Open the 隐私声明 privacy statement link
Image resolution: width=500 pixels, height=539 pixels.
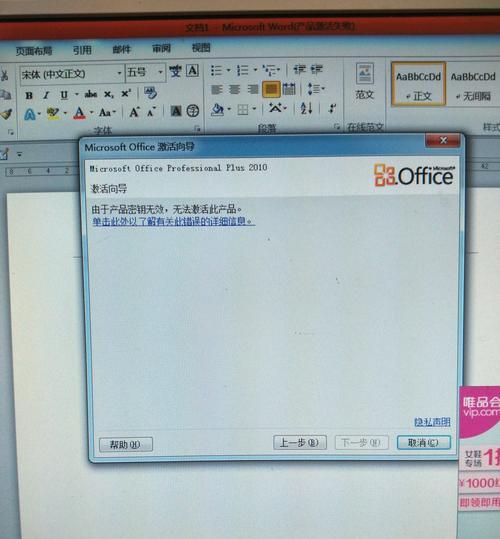(432, 422)
